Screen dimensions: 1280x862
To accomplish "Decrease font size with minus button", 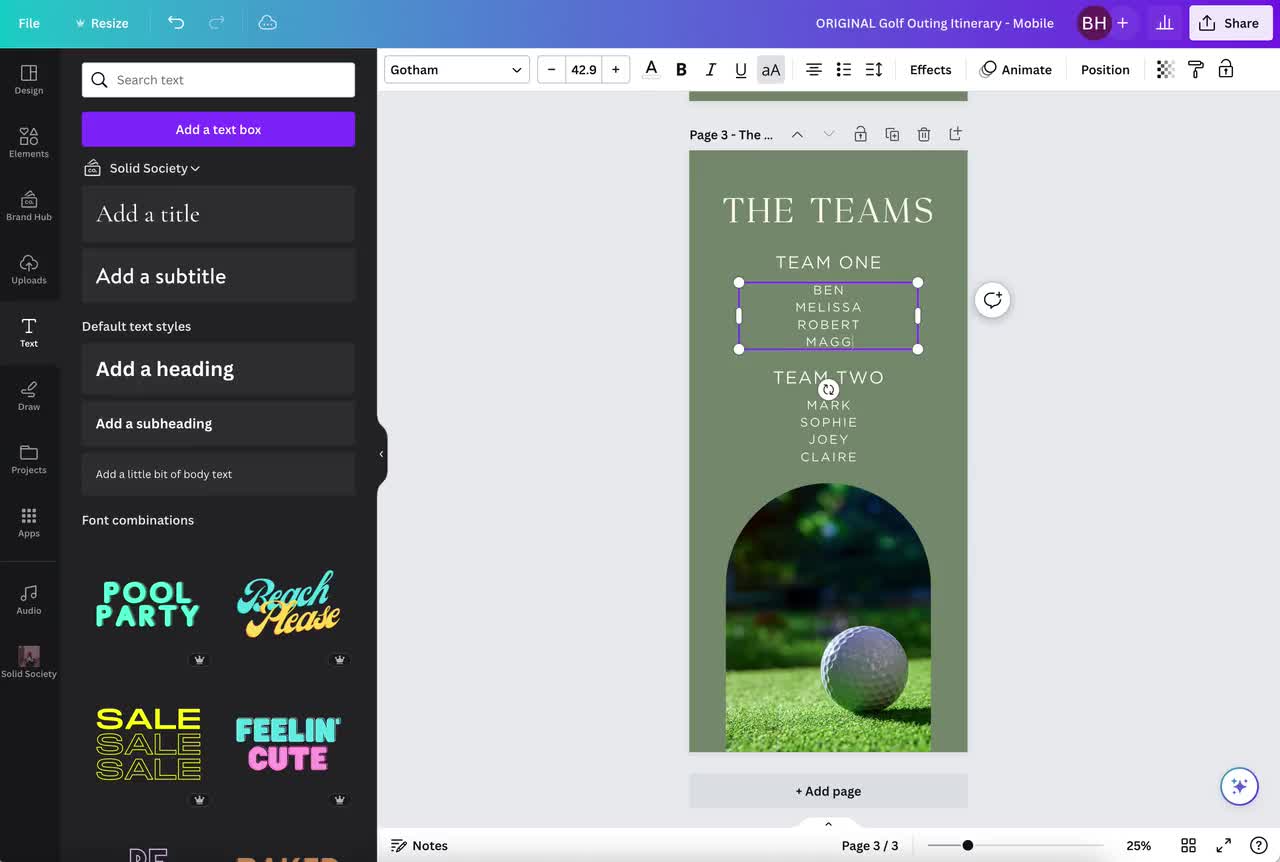I will point(551,69).
